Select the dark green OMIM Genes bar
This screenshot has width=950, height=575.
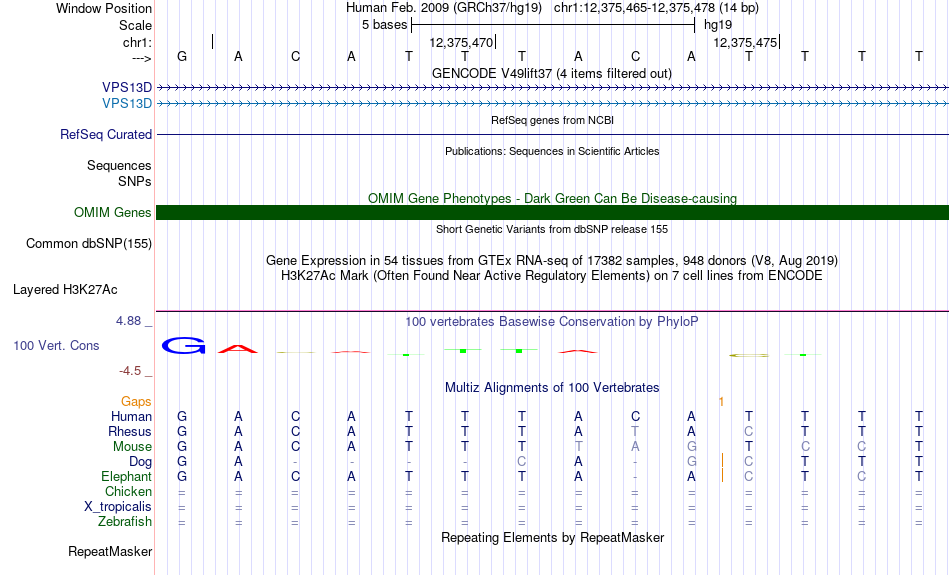coord(553,213)
